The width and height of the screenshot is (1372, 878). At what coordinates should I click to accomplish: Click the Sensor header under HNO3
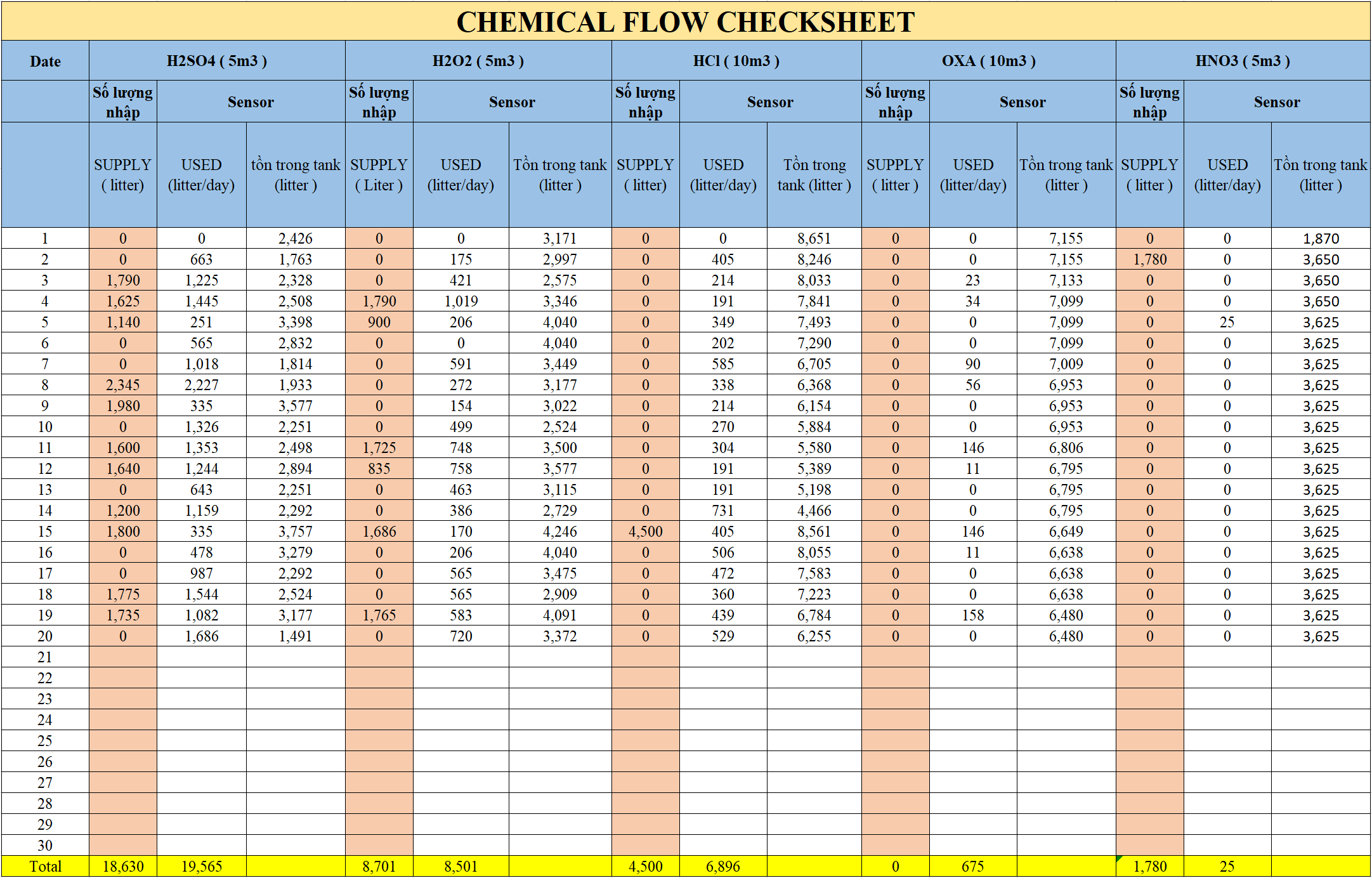click(1277, 102)
